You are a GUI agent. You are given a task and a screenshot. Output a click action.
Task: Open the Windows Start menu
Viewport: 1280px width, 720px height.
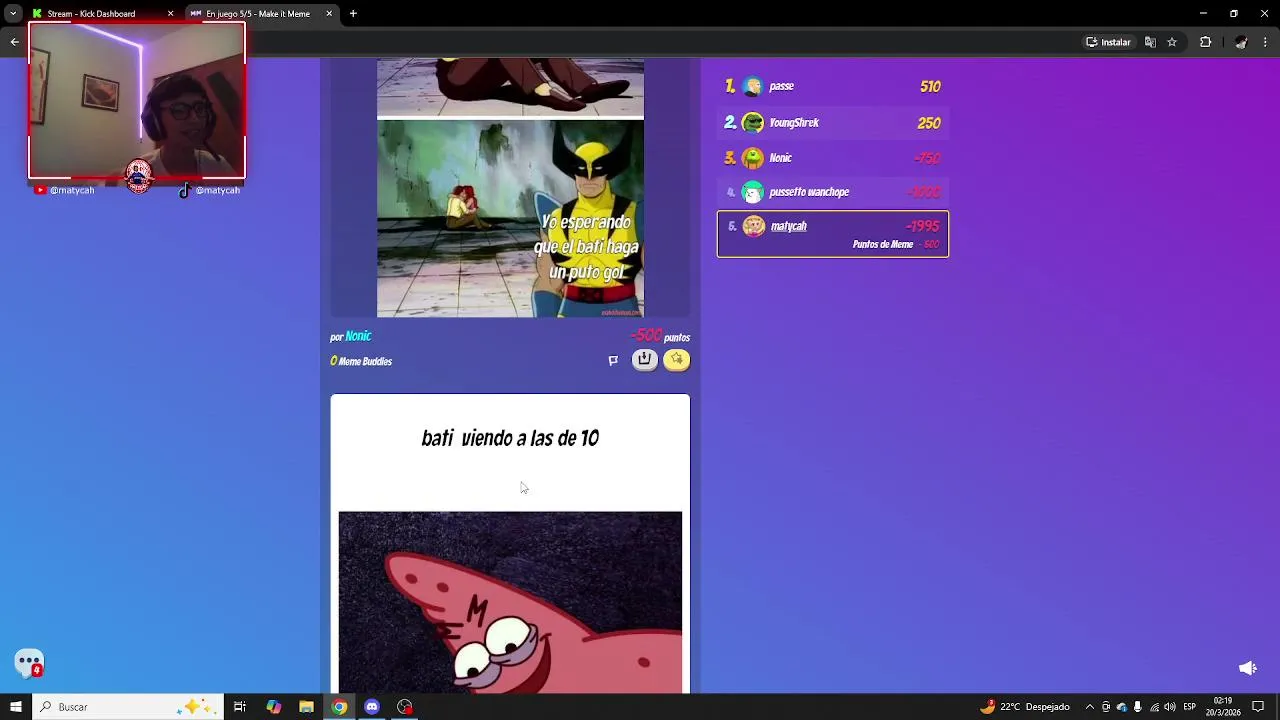[x=15, y=707]
